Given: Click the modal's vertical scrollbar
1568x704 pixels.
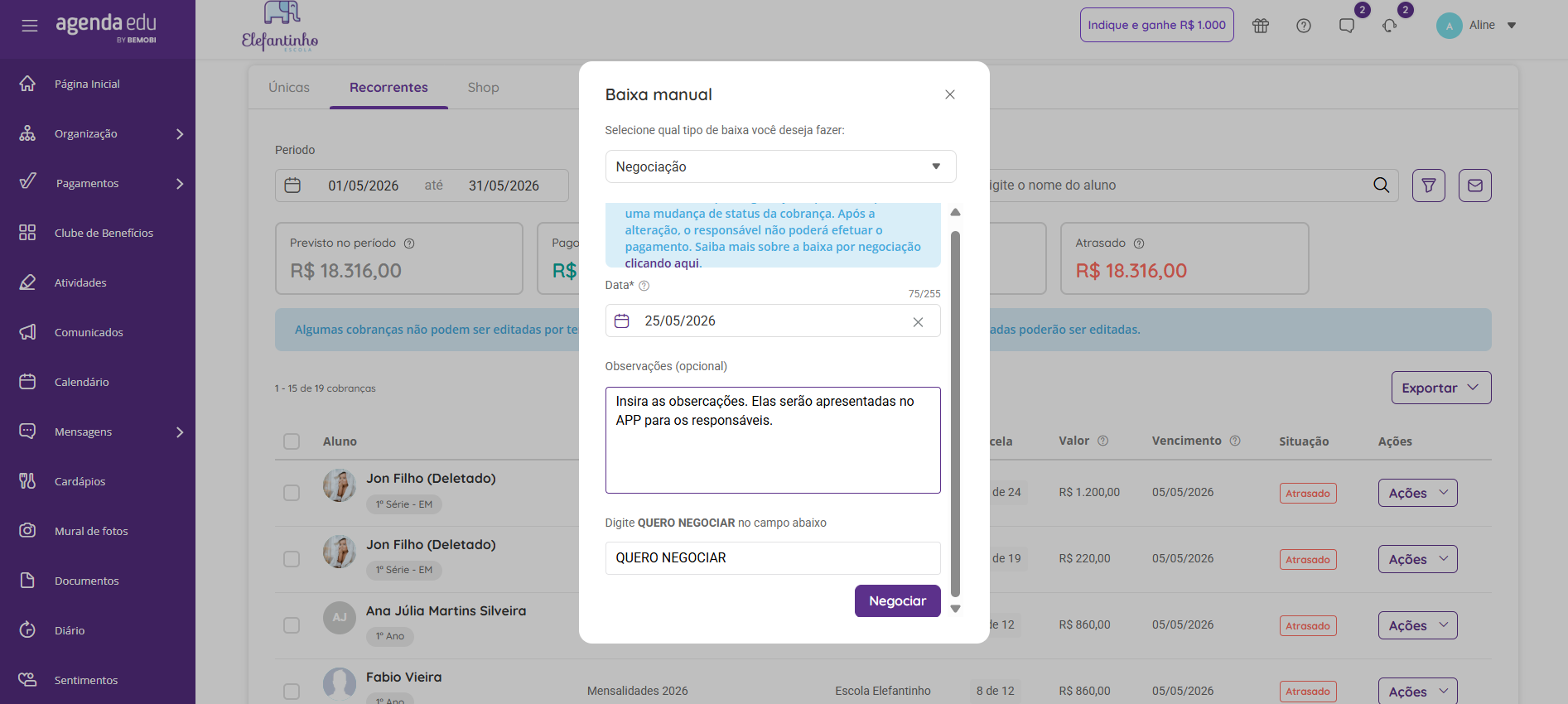Looking at the screenshot, I should coord(955,412).
